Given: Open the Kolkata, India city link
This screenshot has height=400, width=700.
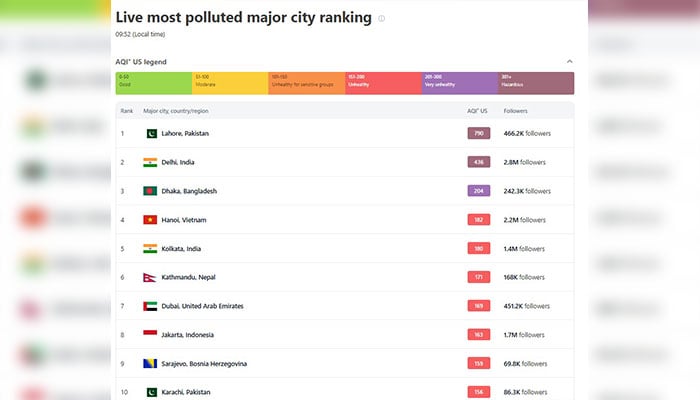Looking at the screenshot, I should coord(182,248).
